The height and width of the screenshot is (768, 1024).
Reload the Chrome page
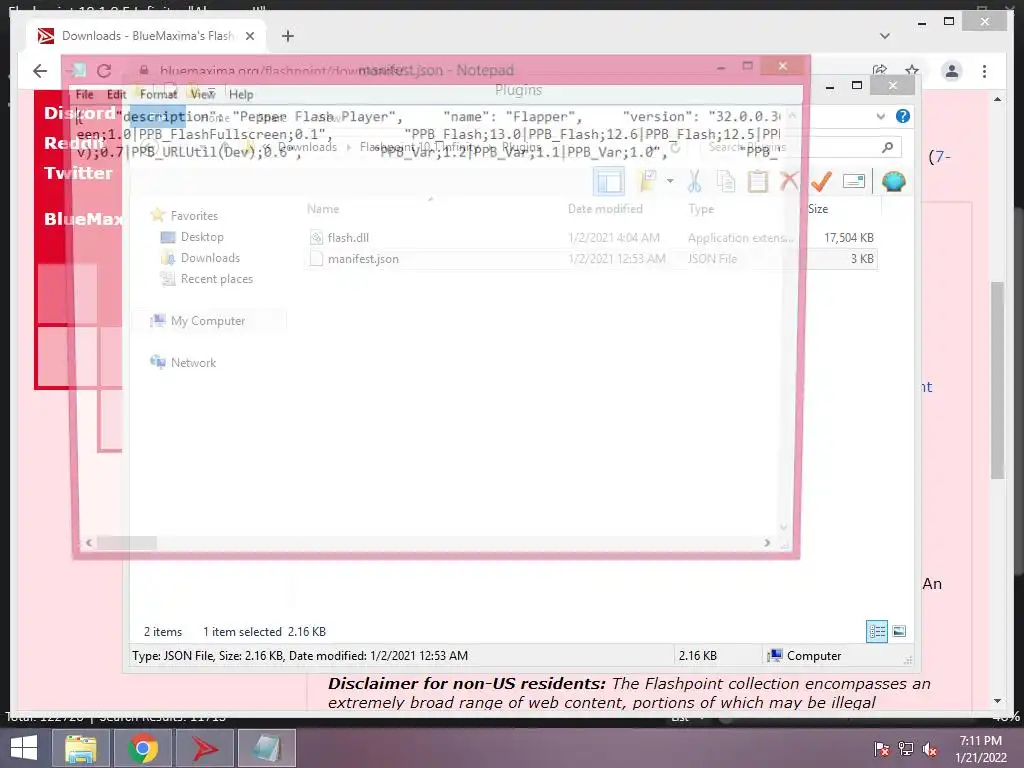(104, 71)
